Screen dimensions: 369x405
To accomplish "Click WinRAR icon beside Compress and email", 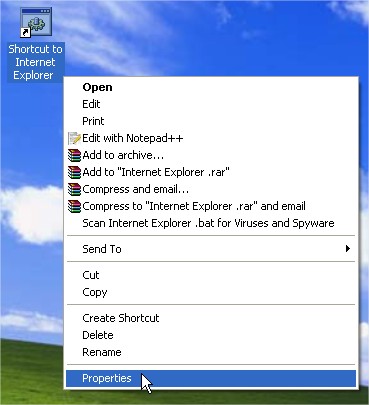I will [74, 189].
